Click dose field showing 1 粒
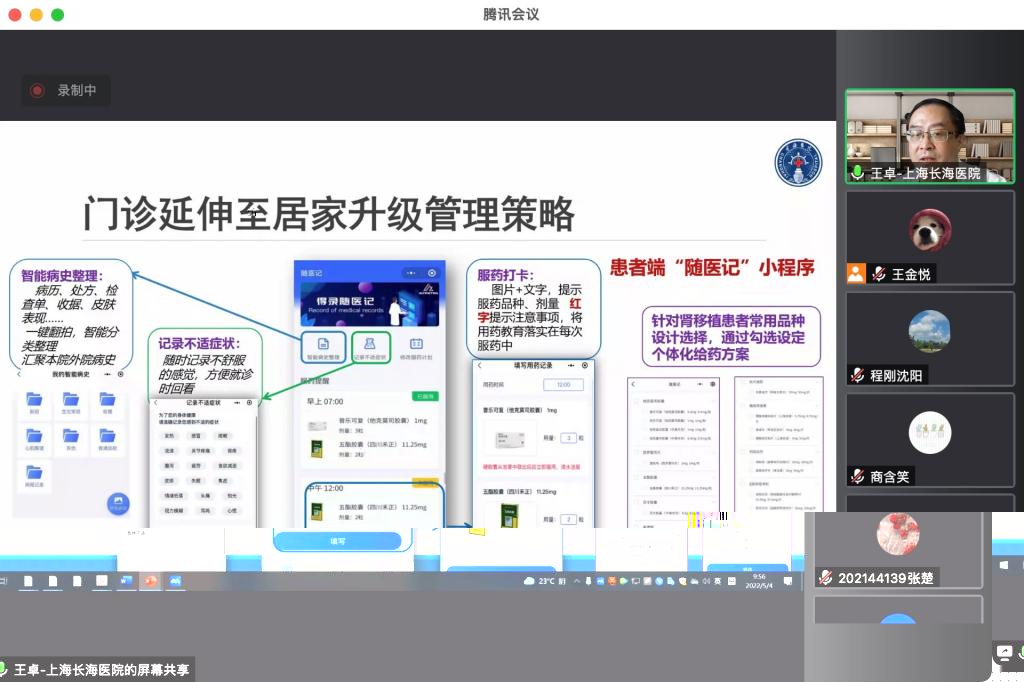Screen dimensions: 1024x682 (569, 438)
